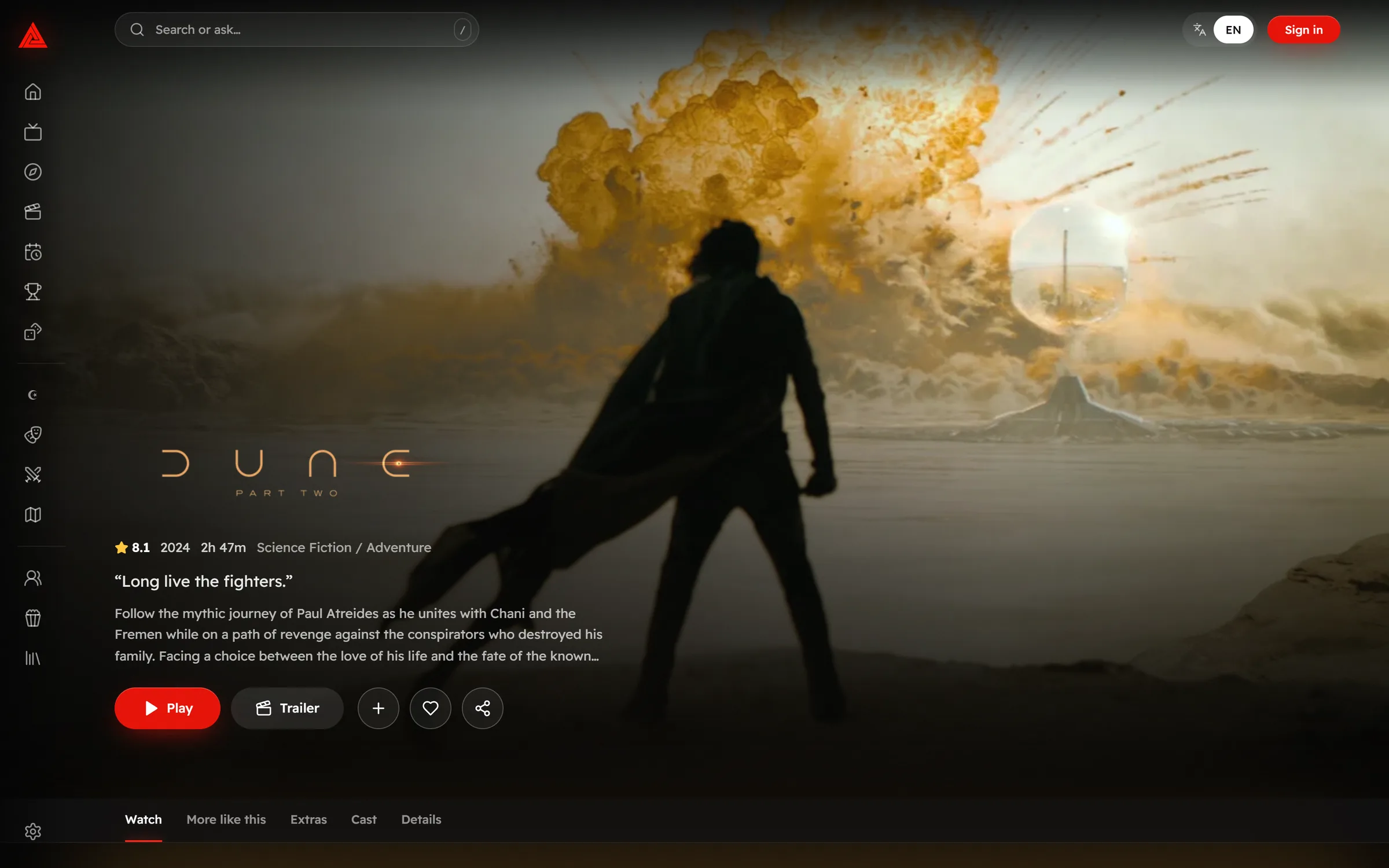Click the Adventure genre link
The height and width of the screenshot is (868, 1389).
pos(399,547)
